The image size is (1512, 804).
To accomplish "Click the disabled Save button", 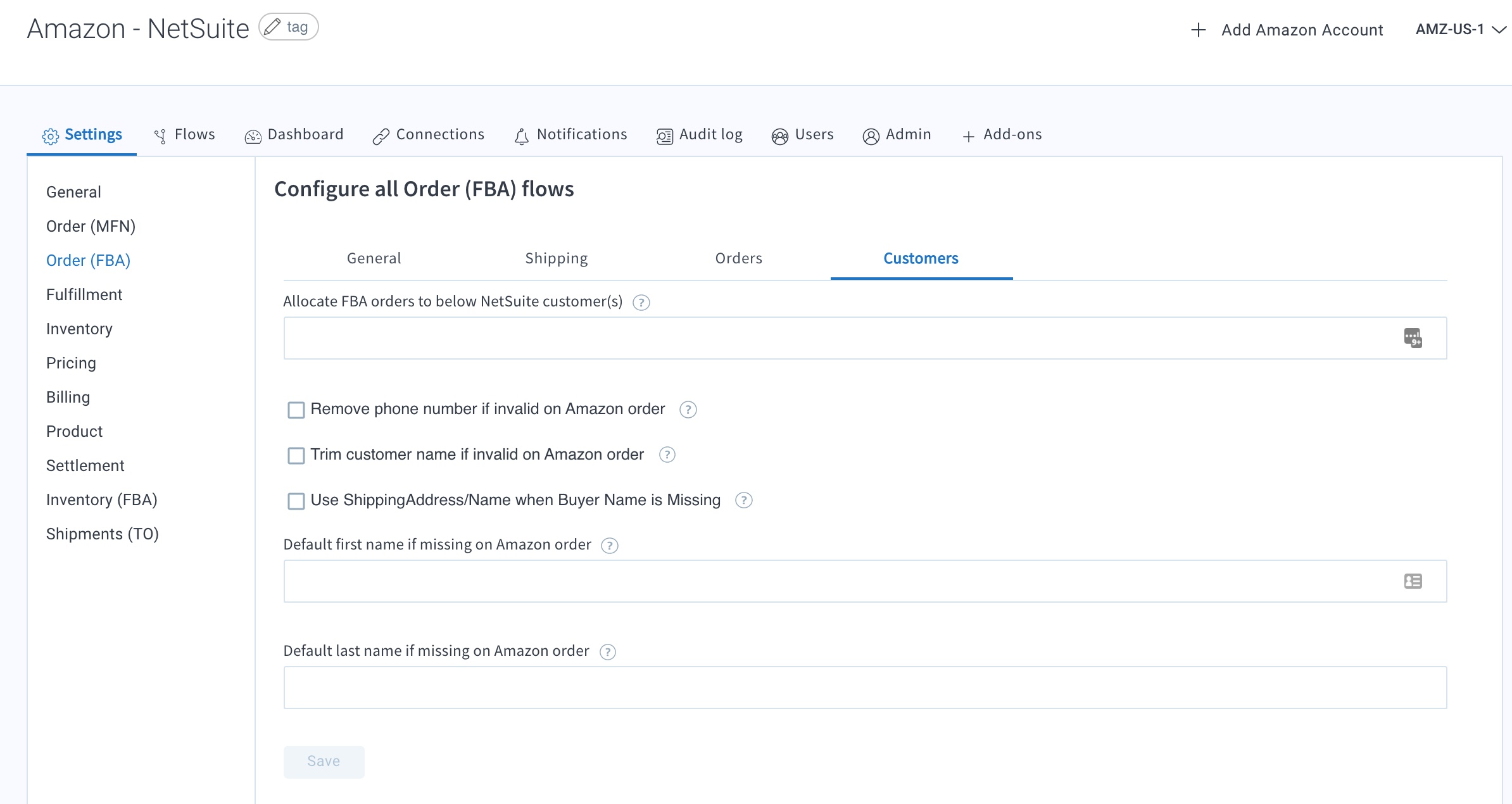I will tap(324, 762).
